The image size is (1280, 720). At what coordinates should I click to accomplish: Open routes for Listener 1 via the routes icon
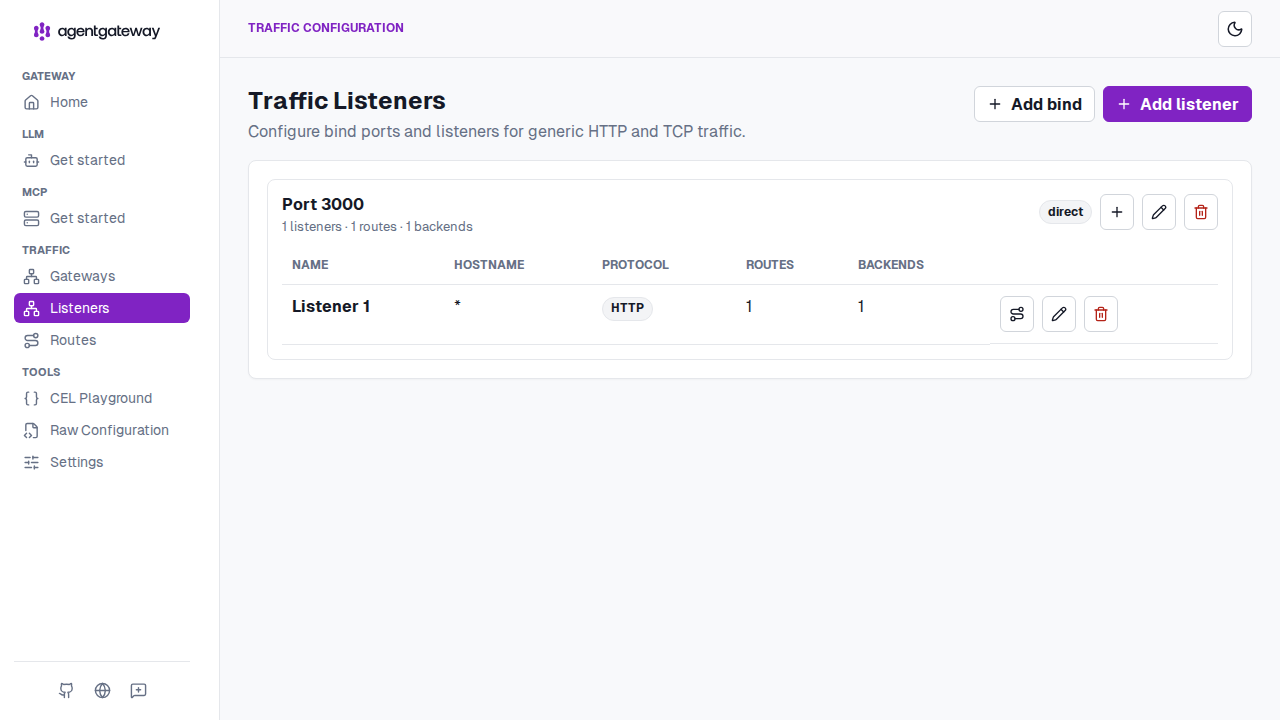[x=1017, y=314]
